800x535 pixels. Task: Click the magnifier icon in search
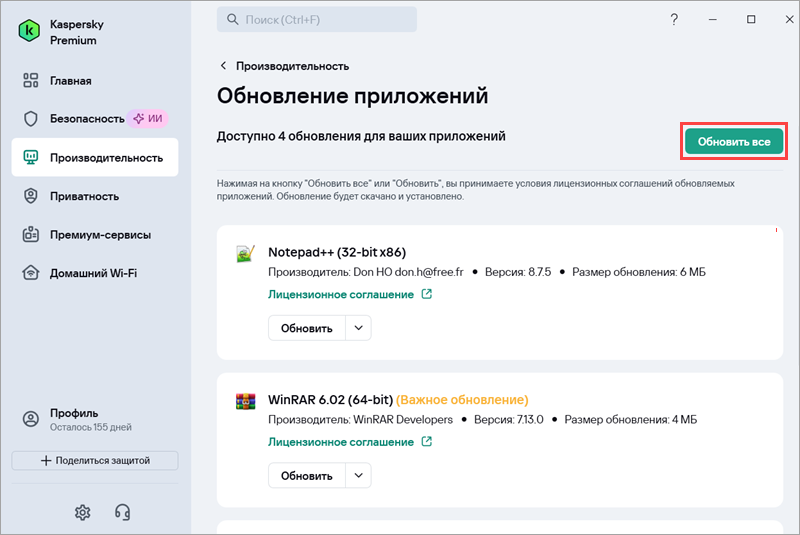[x=233, y=19]
